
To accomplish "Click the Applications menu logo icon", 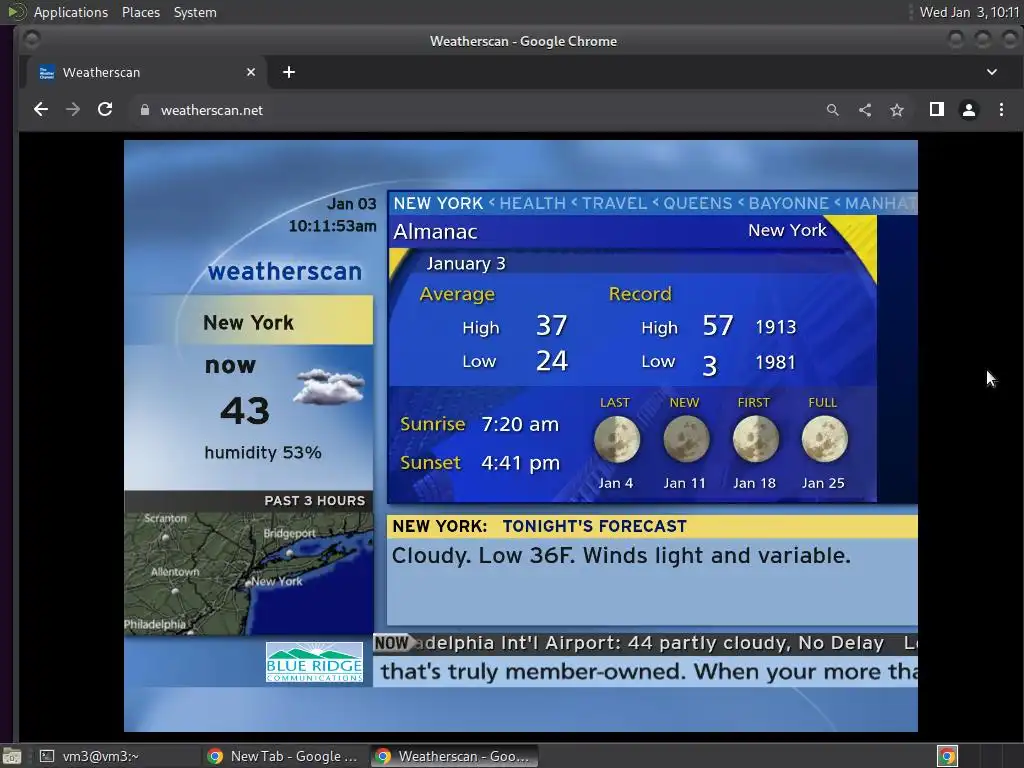I will coord(16,12).
